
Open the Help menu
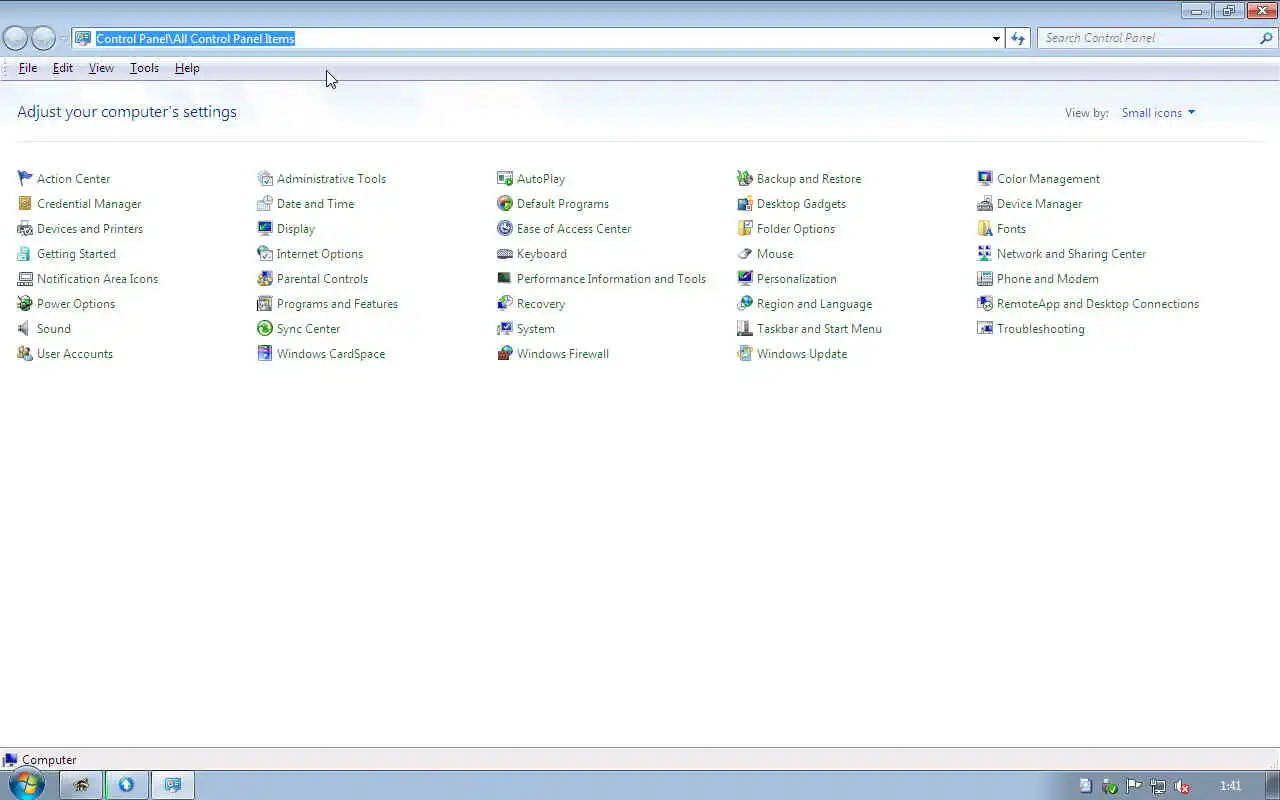click(187, 68)
